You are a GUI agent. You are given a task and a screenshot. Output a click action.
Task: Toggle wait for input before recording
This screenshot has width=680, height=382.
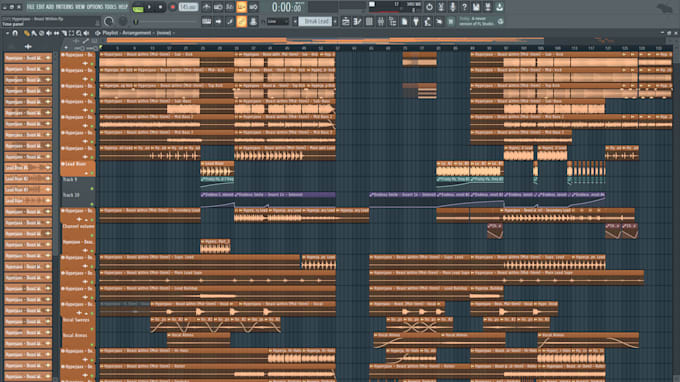coord(218,7)
